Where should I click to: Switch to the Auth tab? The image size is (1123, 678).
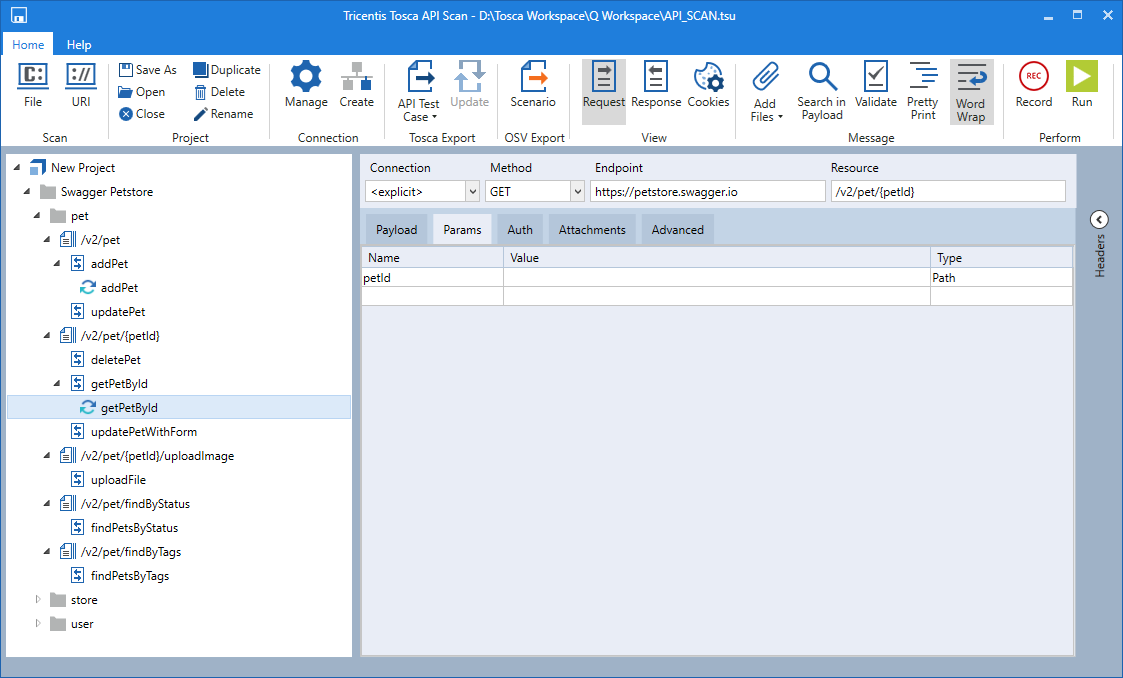tap(520, 230)
